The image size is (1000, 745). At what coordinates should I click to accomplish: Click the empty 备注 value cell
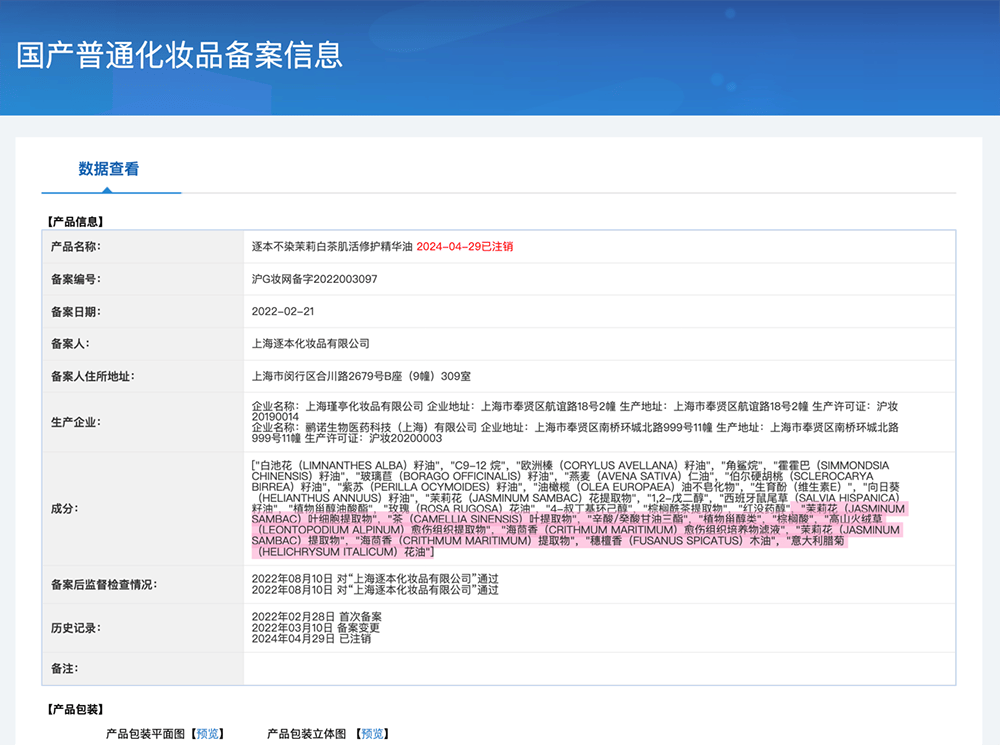click(x=598, y=668)
